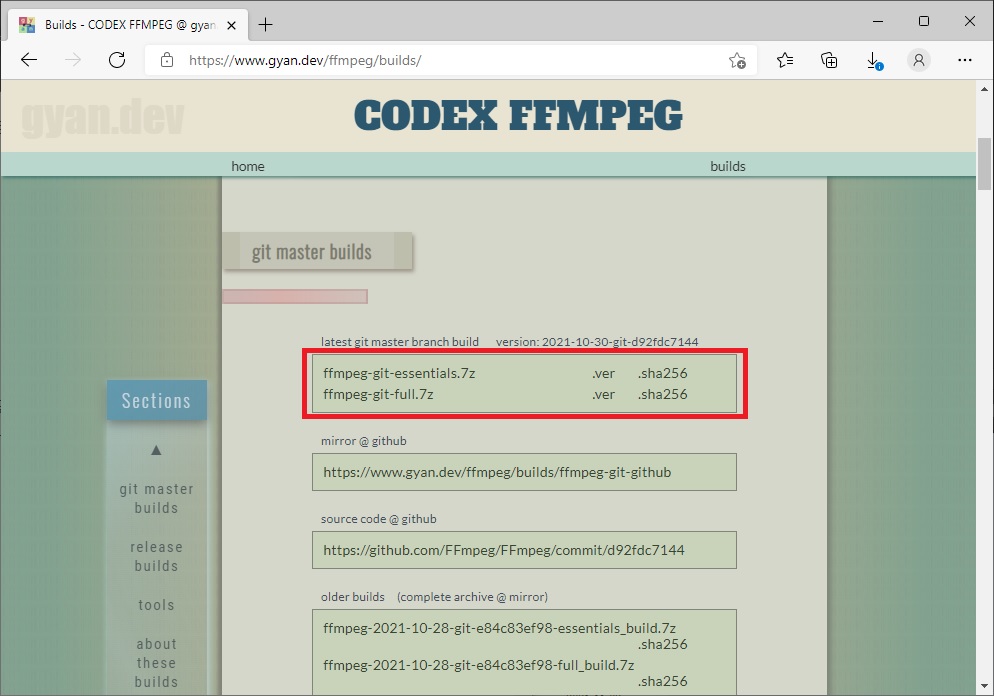The height and width of the screenshot is (696, 994).
Task: Click '(complete archive @ mirror)' text
Action: [x=472, y=597]
